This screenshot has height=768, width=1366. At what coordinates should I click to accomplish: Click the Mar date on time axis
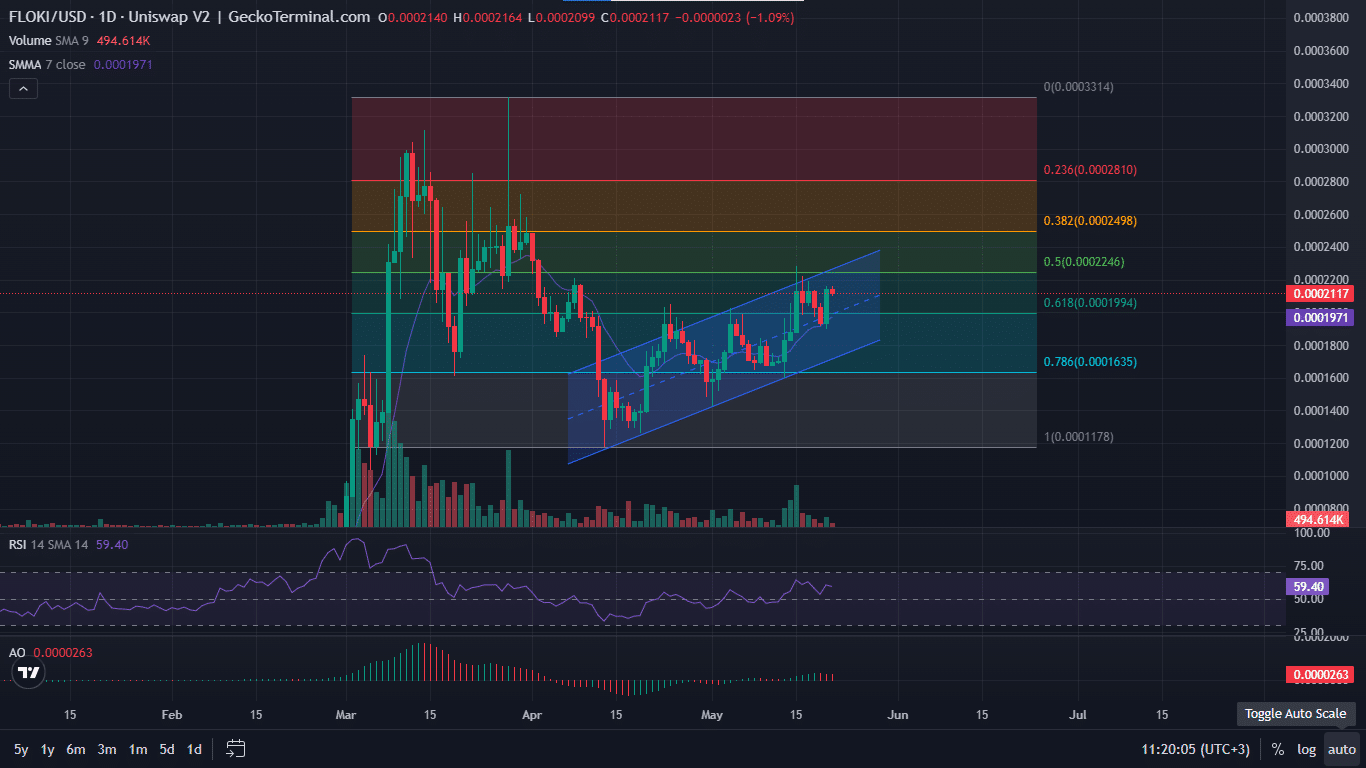[x=346, y=715]
